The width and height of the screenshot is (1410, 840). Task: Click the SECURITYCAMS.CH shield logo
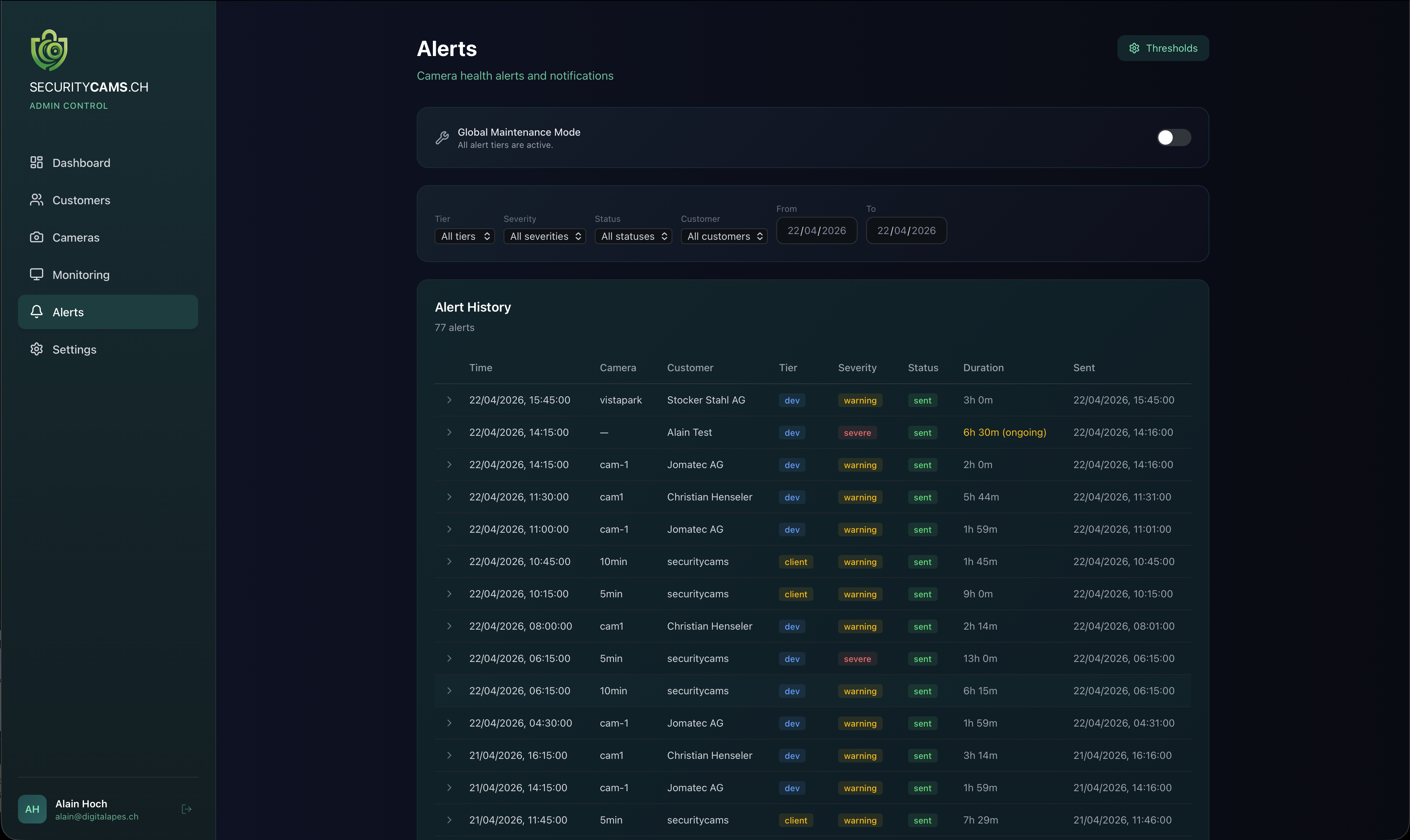pyautogui.click(x=48, y=49)
